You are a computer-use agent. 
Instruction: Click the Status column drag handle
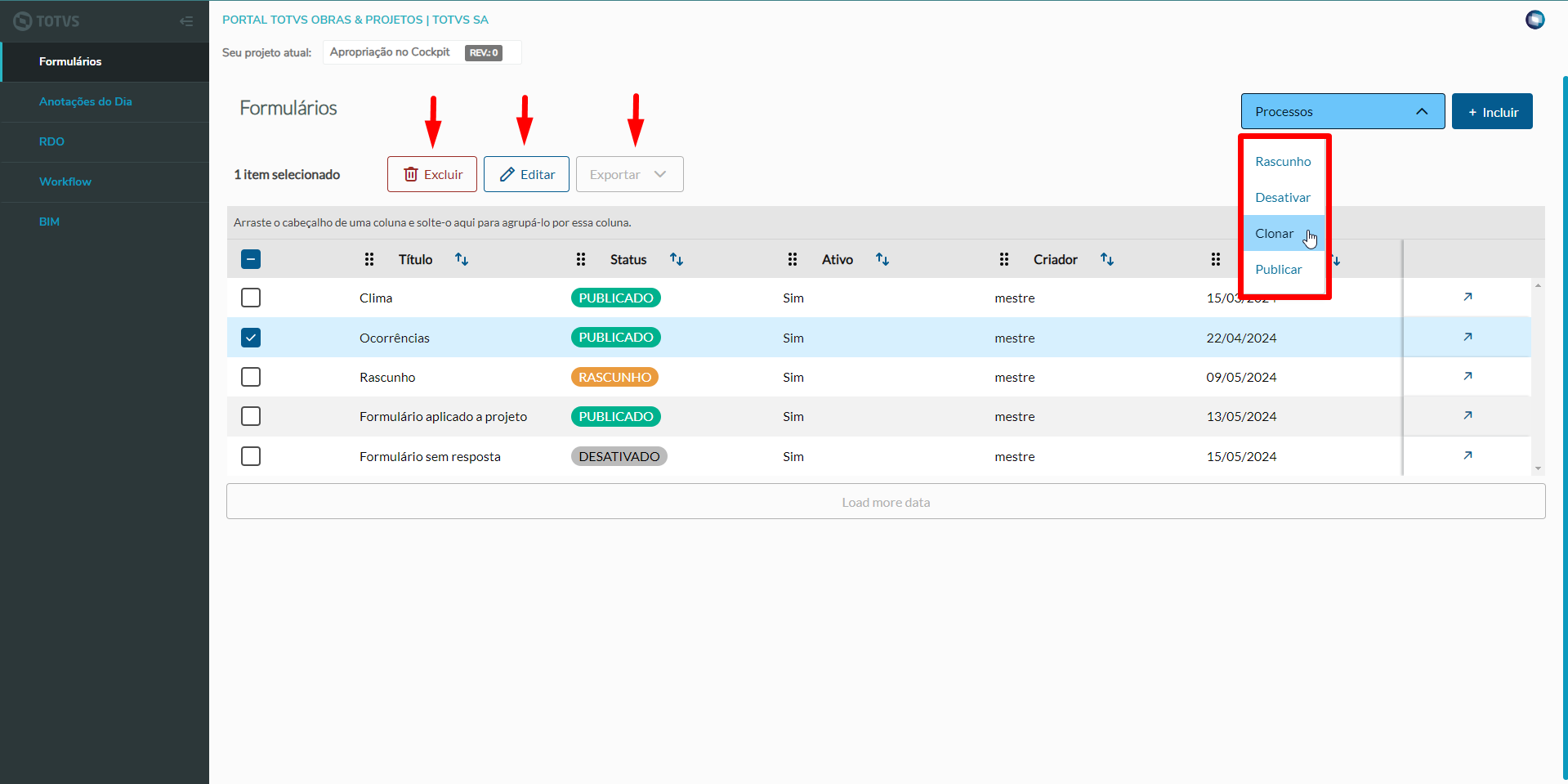tap(581, 259)
